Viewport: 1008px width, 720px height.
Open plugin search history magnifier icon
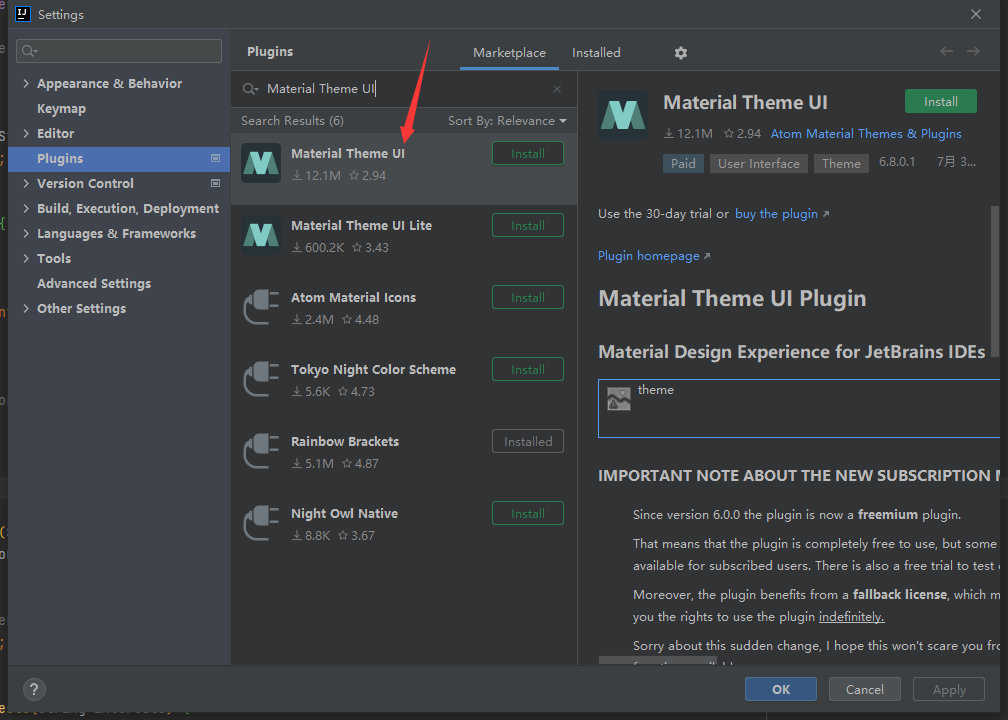250,89
